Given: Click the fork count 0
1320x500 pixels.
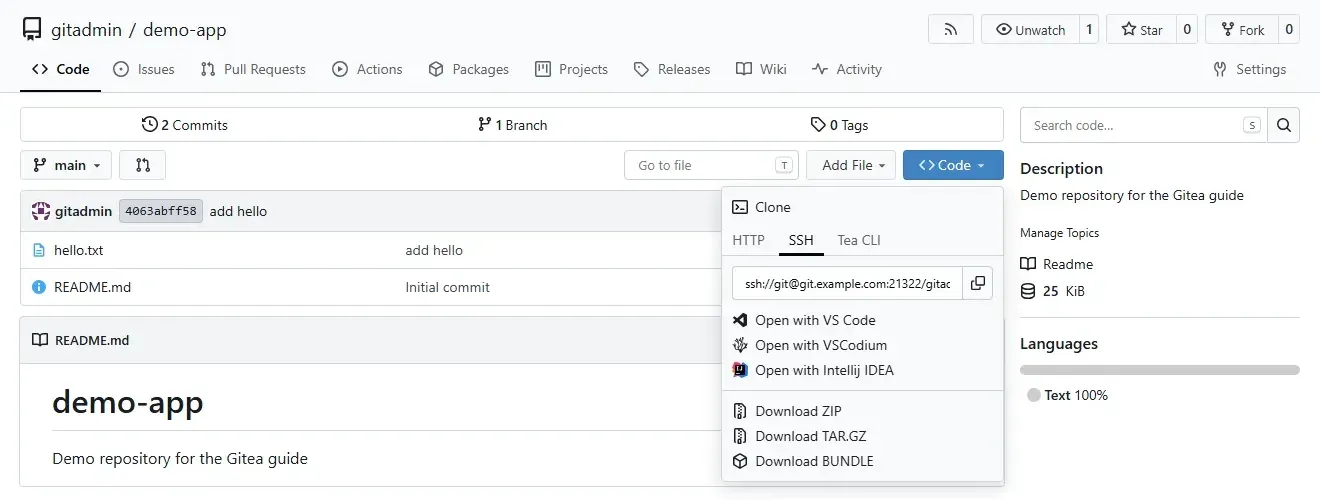Looking at the screenshot, I should tap(1289, 29).
